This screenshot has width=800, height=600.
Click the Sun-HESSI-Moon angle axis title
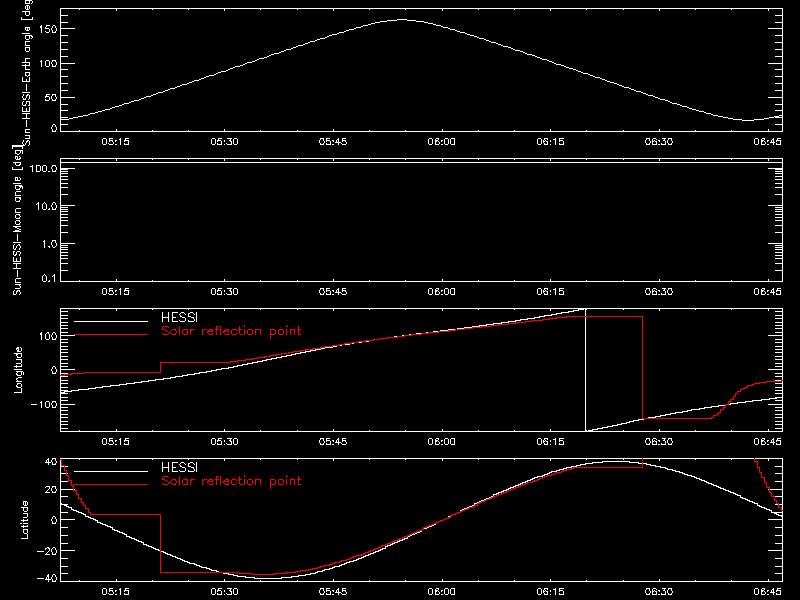[18, 220]
